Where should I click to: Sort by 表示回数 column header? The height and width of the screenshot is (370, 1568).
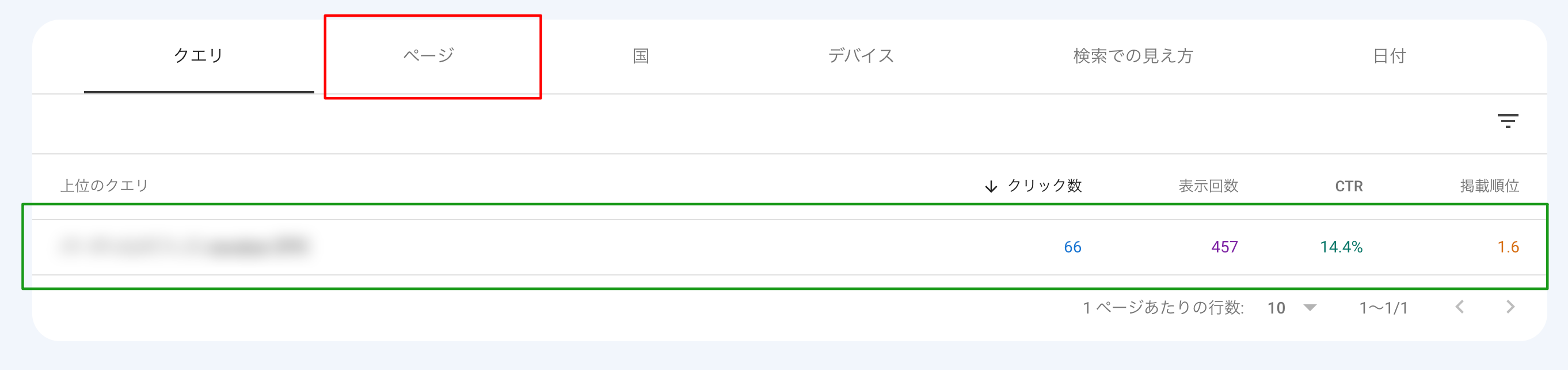pyautogui.click(x=1208, y=186)
